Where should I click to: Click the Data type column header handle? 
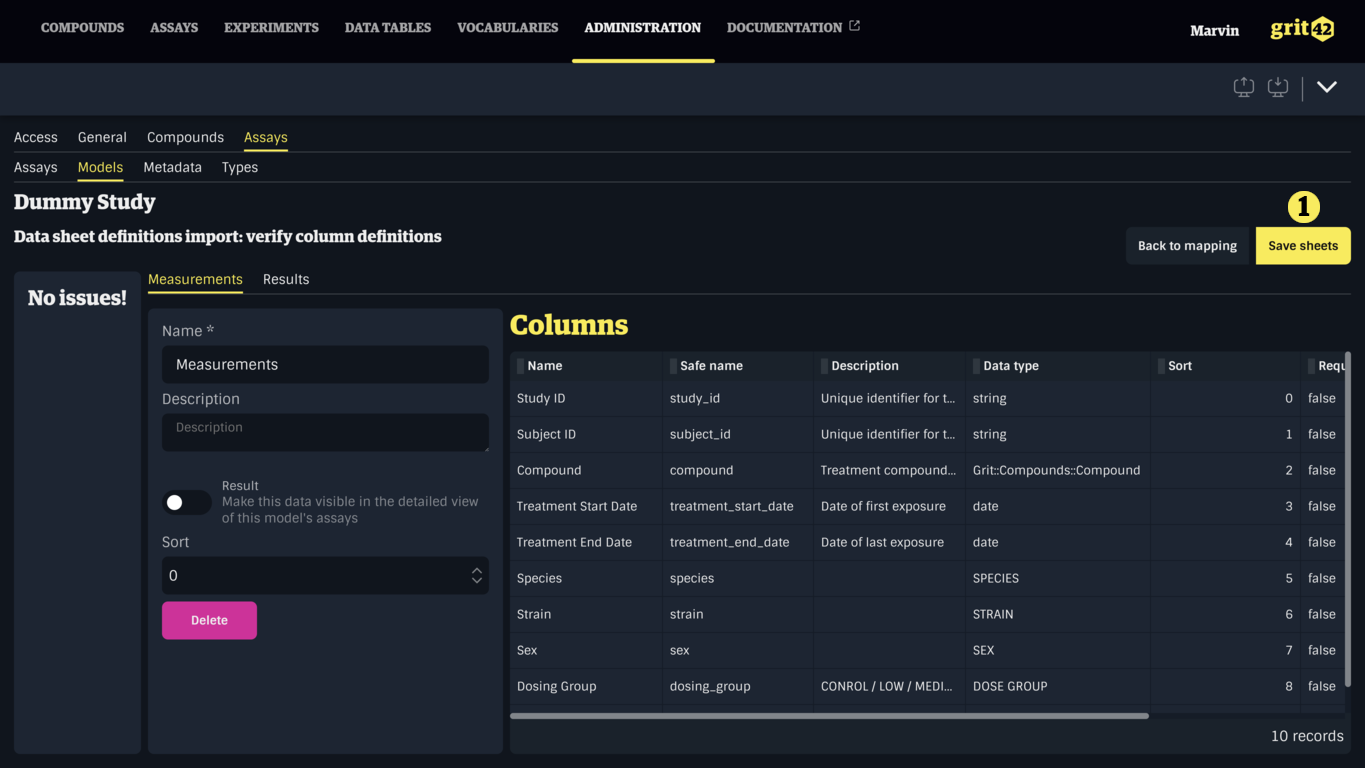click(975, 366)
